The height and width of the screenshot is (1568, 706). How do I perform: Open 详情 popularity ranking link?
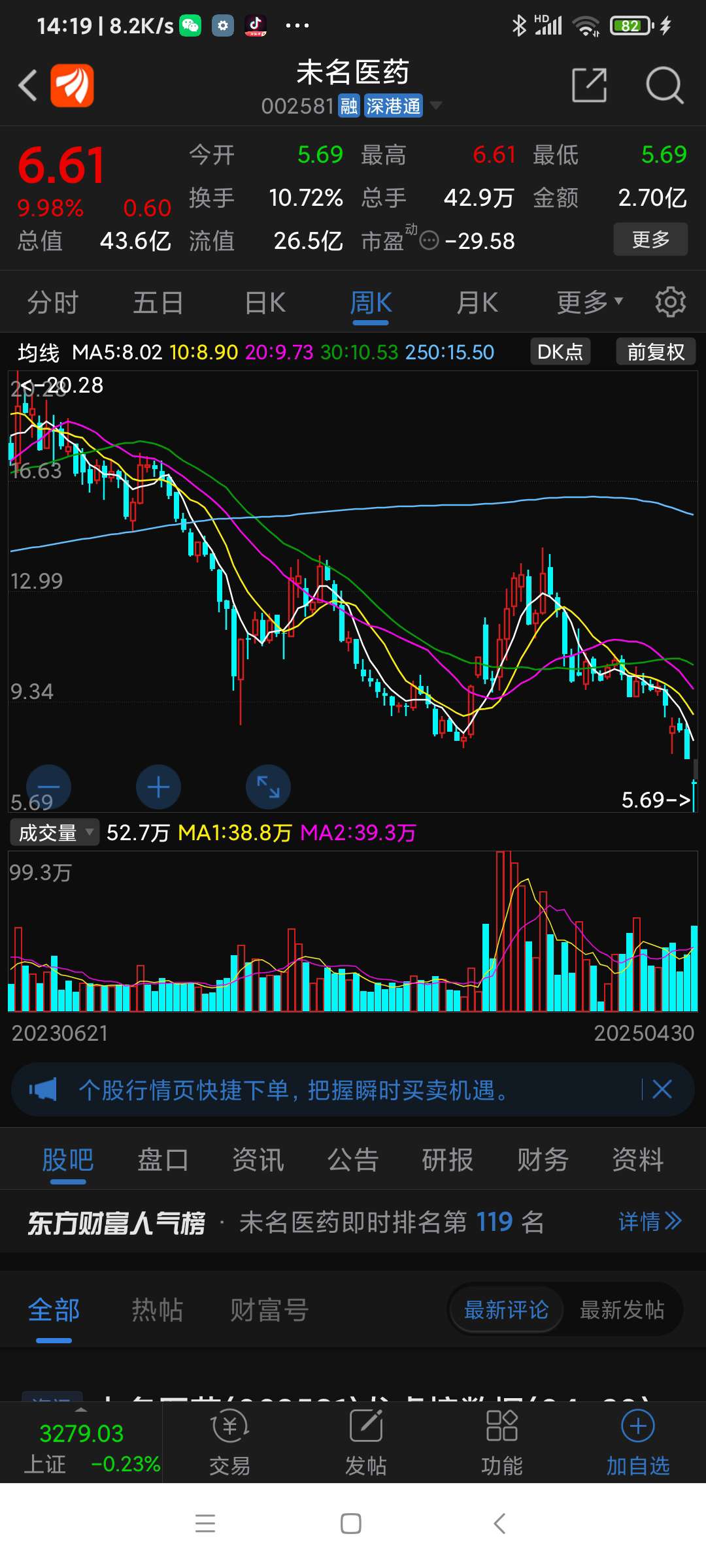pyautogui.click(x=650, y=1221)
